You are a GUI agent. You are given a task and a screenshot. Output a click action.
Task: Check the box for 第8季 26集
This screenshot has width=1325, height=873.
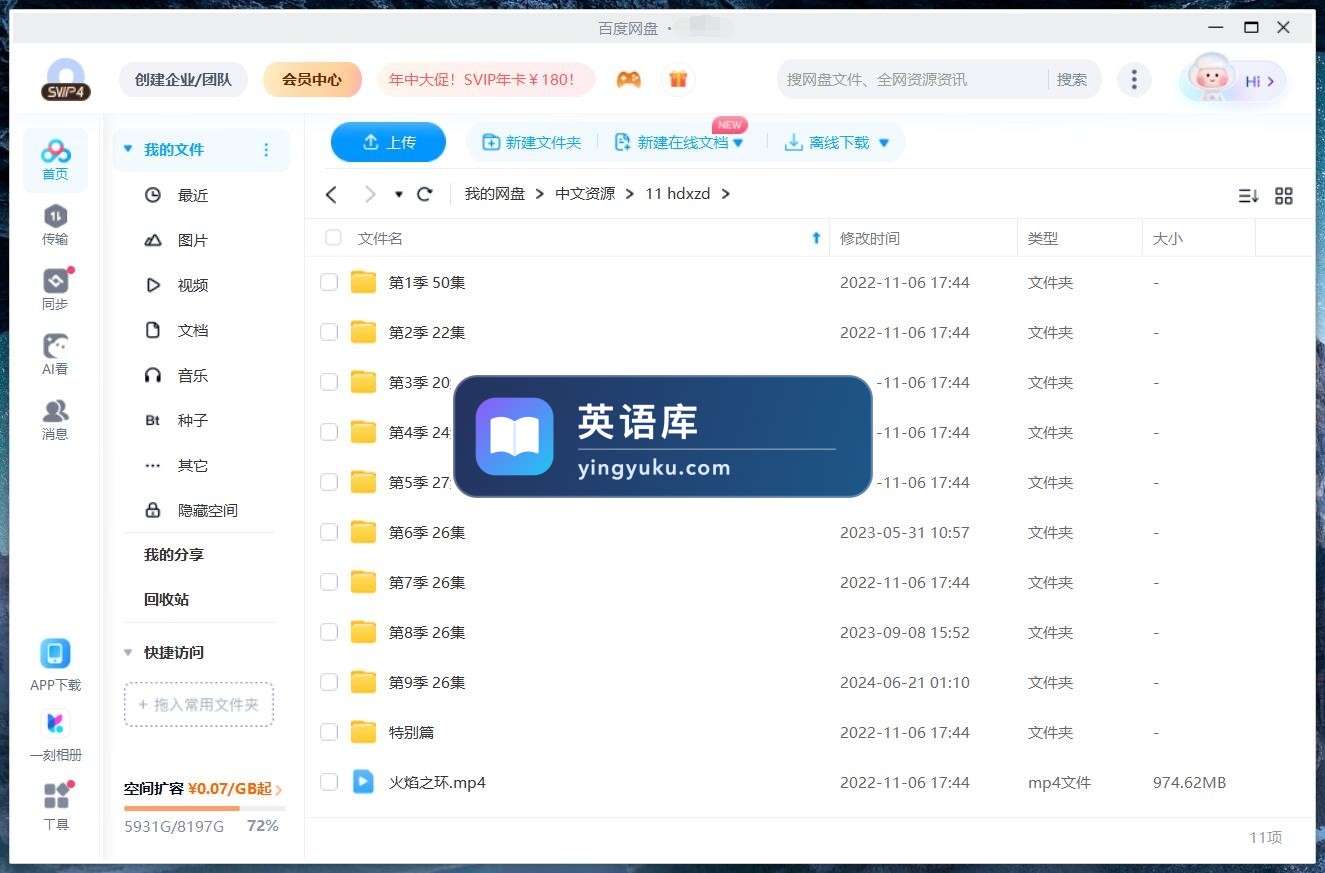pos(329,632)
